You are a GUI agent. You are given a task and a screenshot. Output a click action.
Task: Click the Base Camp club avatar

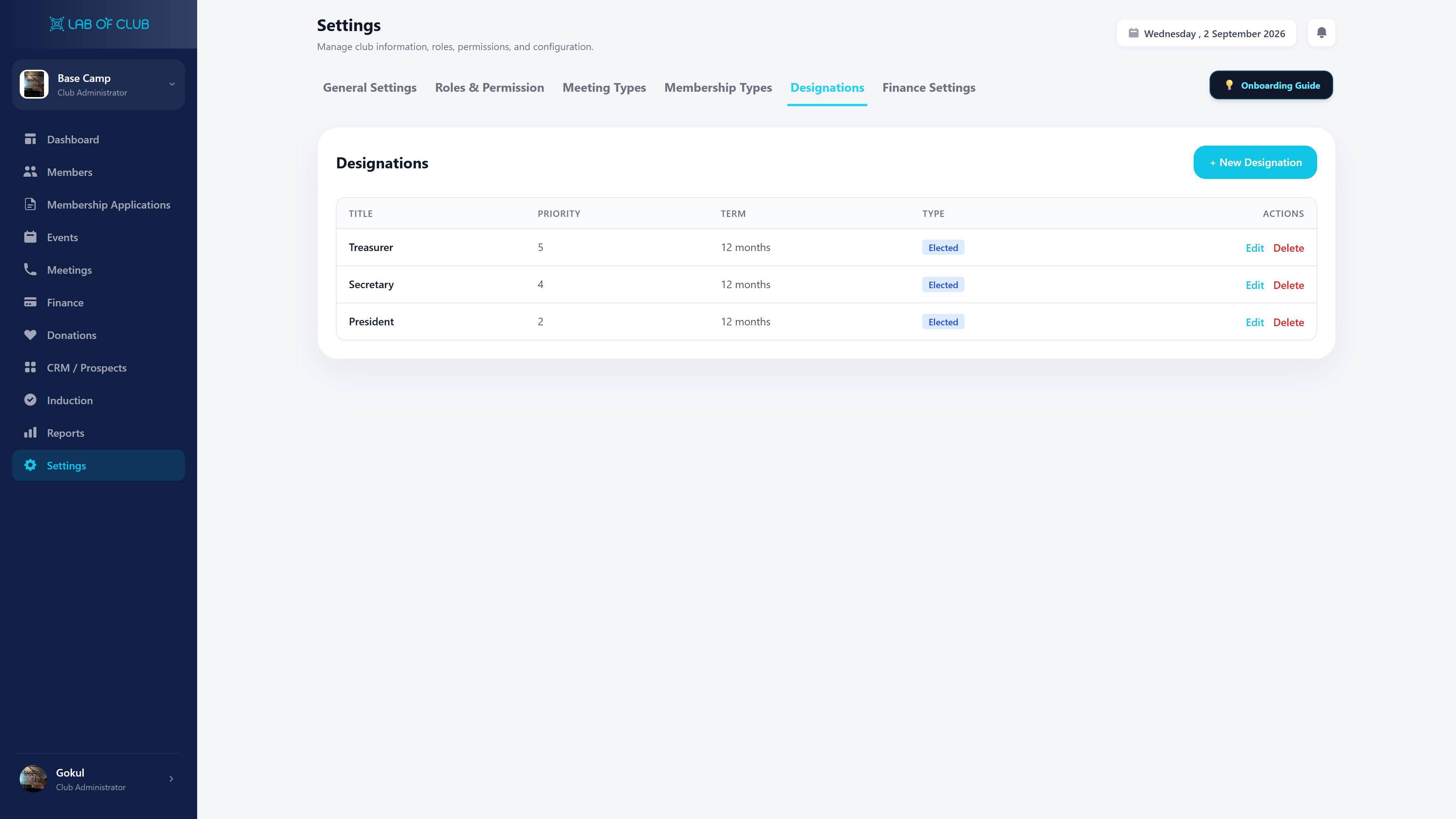pyautogui.click(x=34, y=84)
